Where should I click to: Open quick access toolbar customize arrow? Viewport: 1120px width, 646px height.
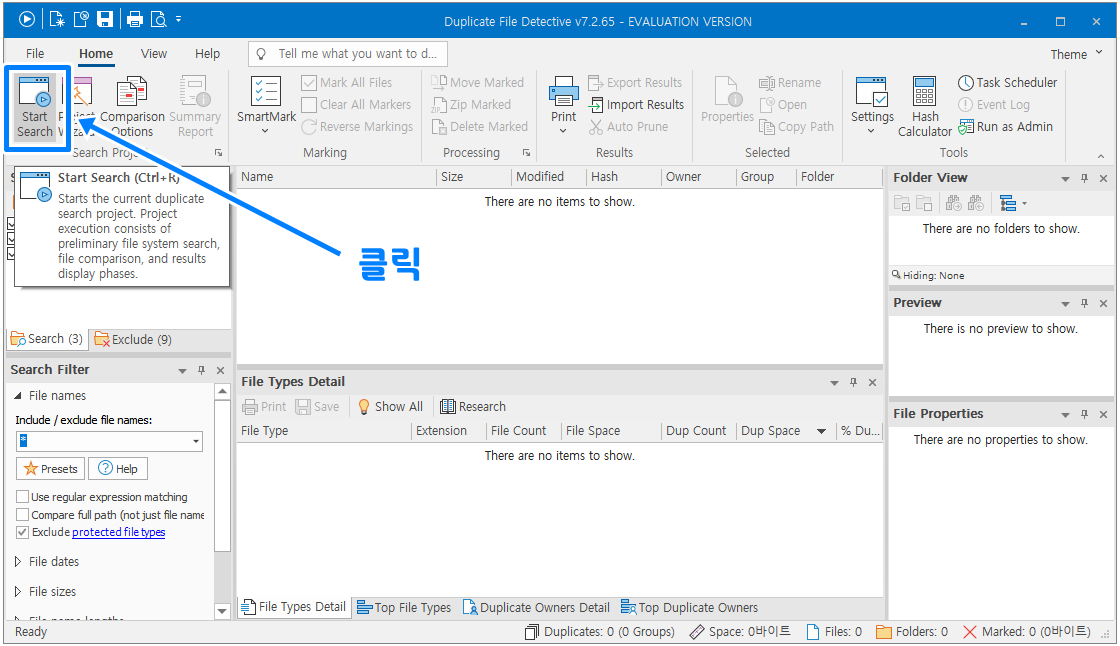179,19
